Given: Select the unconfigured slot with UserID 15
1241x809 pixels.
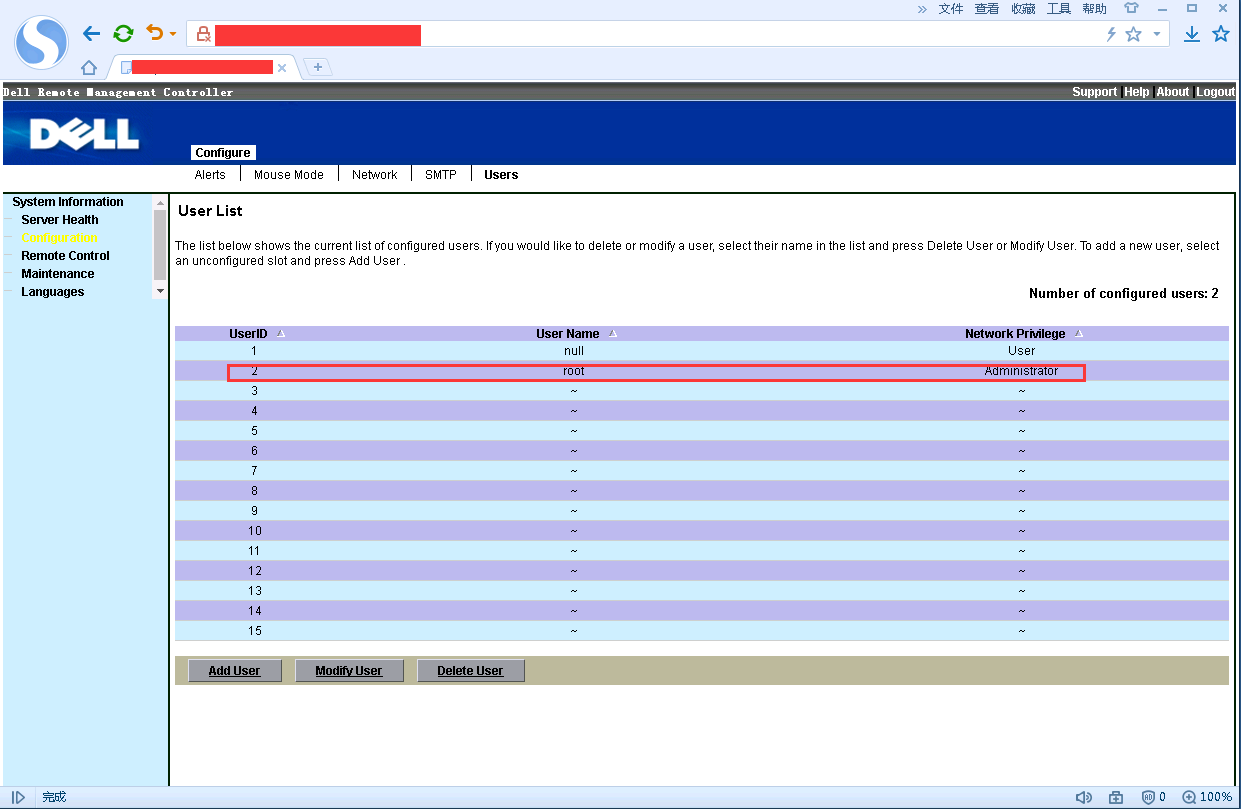Looking at the screenshot, I should pyautogui.click(x=702, y=631).
